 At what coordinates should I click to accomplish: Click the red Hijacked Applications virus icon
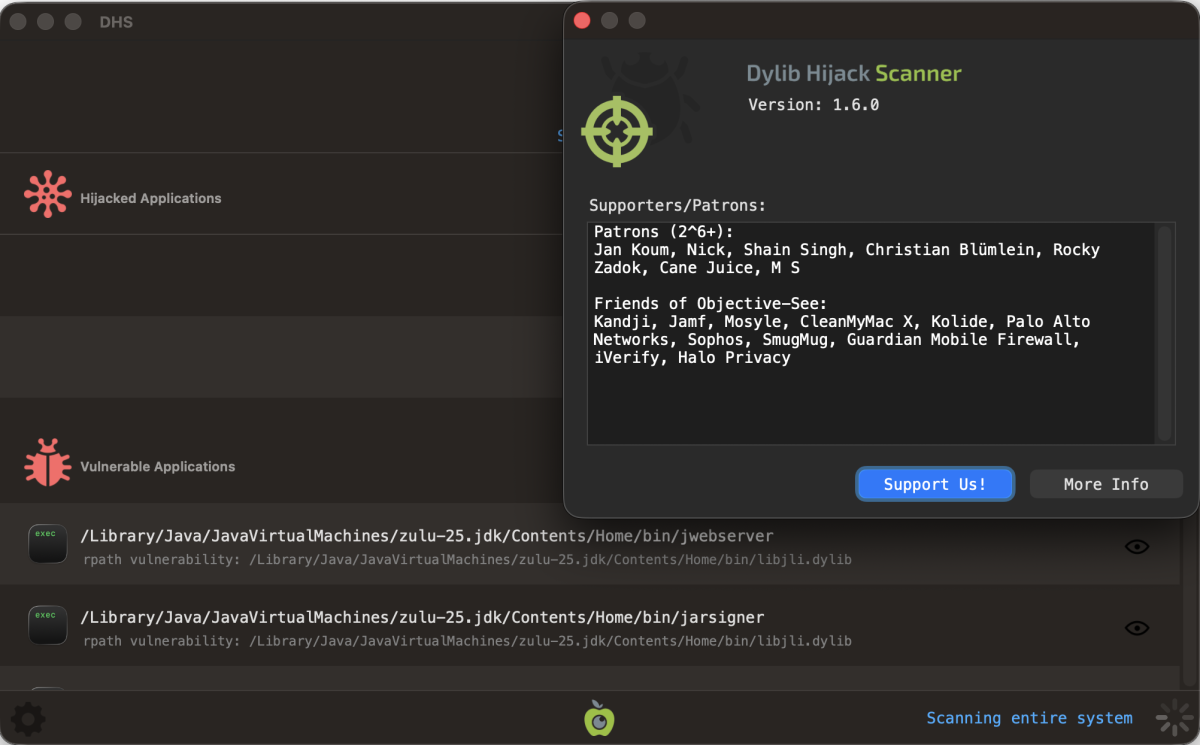48,194
